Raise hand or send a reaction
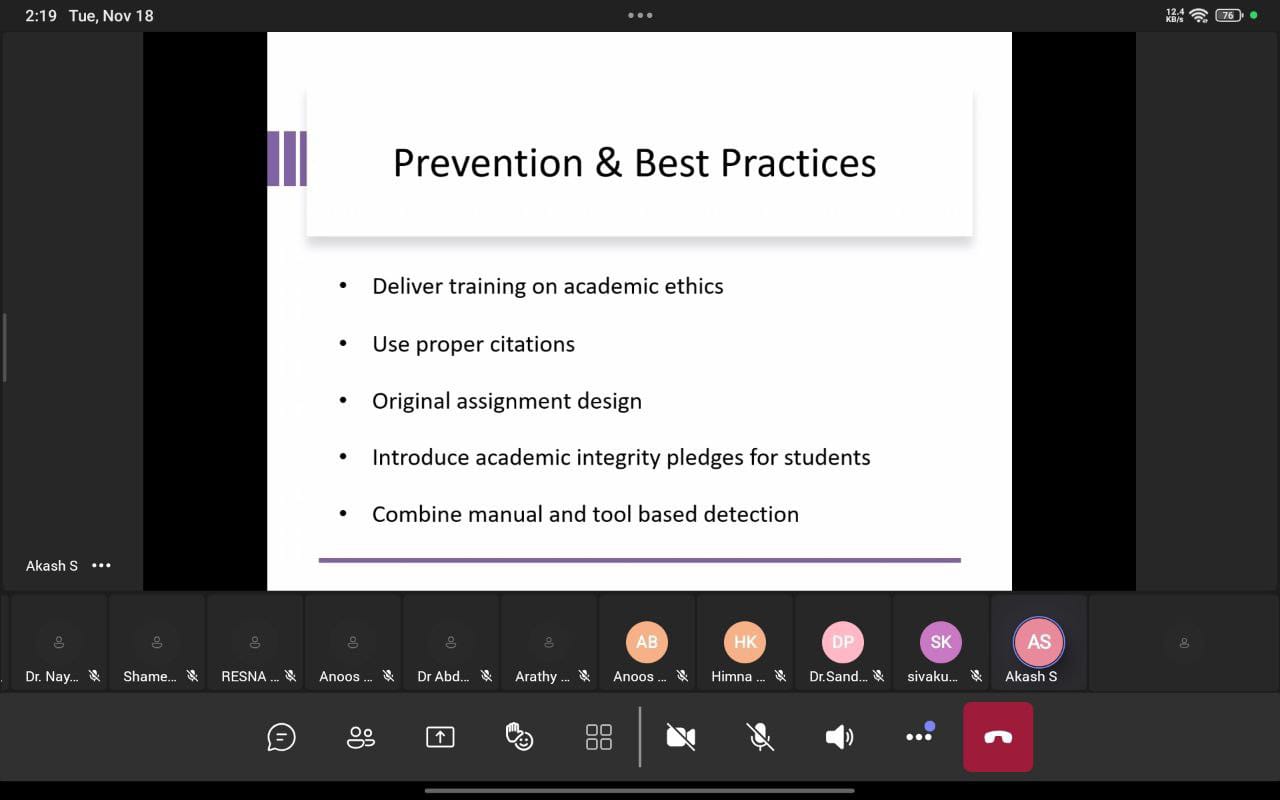 519,737
